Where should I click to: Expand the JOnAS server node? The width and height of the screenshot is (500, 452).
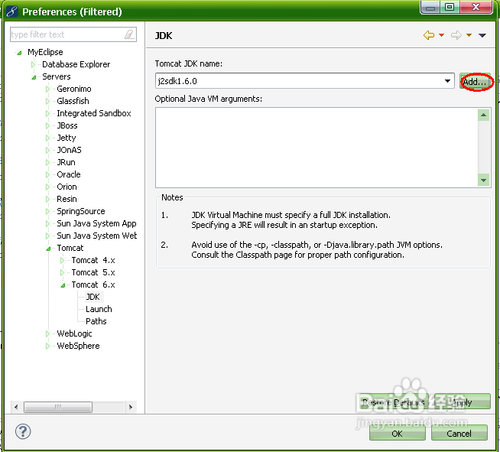pyautogui.click(x=48, y=150)
